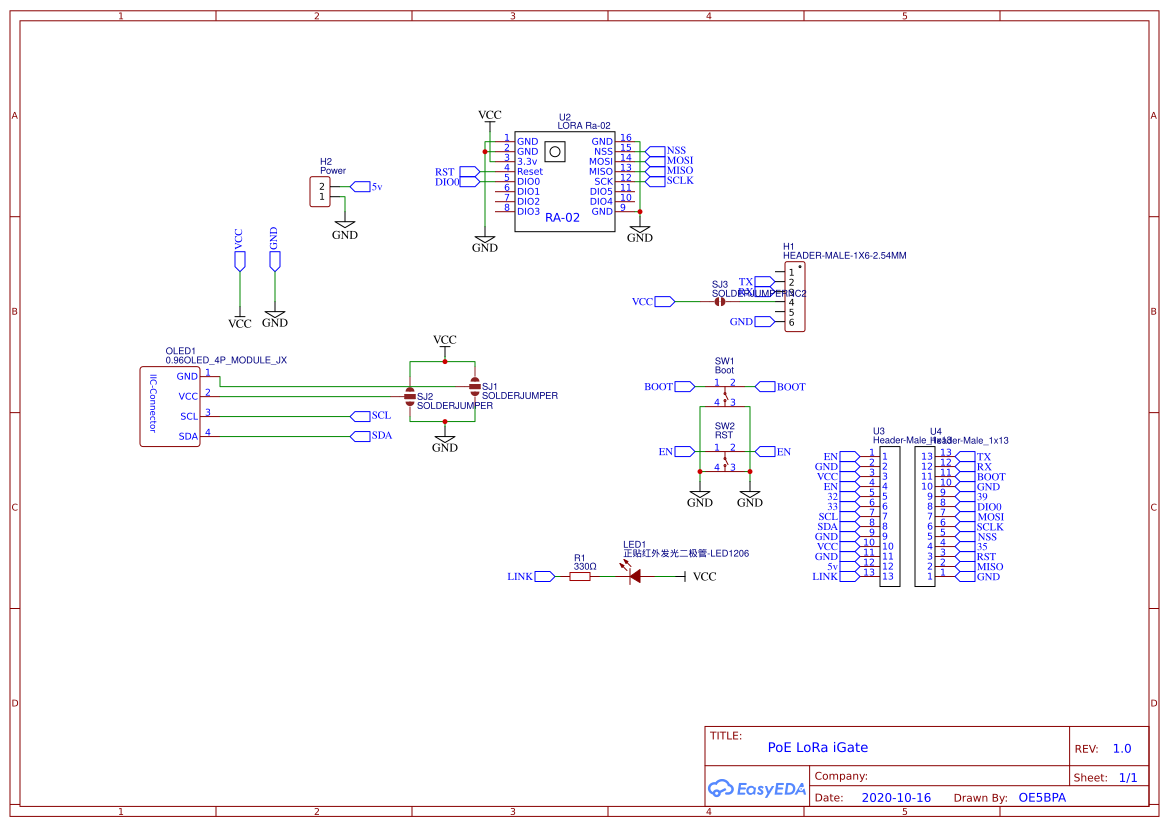This screenshot has width=1169, height=827.
Task: Select the RA-02 LoRa module symbol
Action: pos(565,180)
